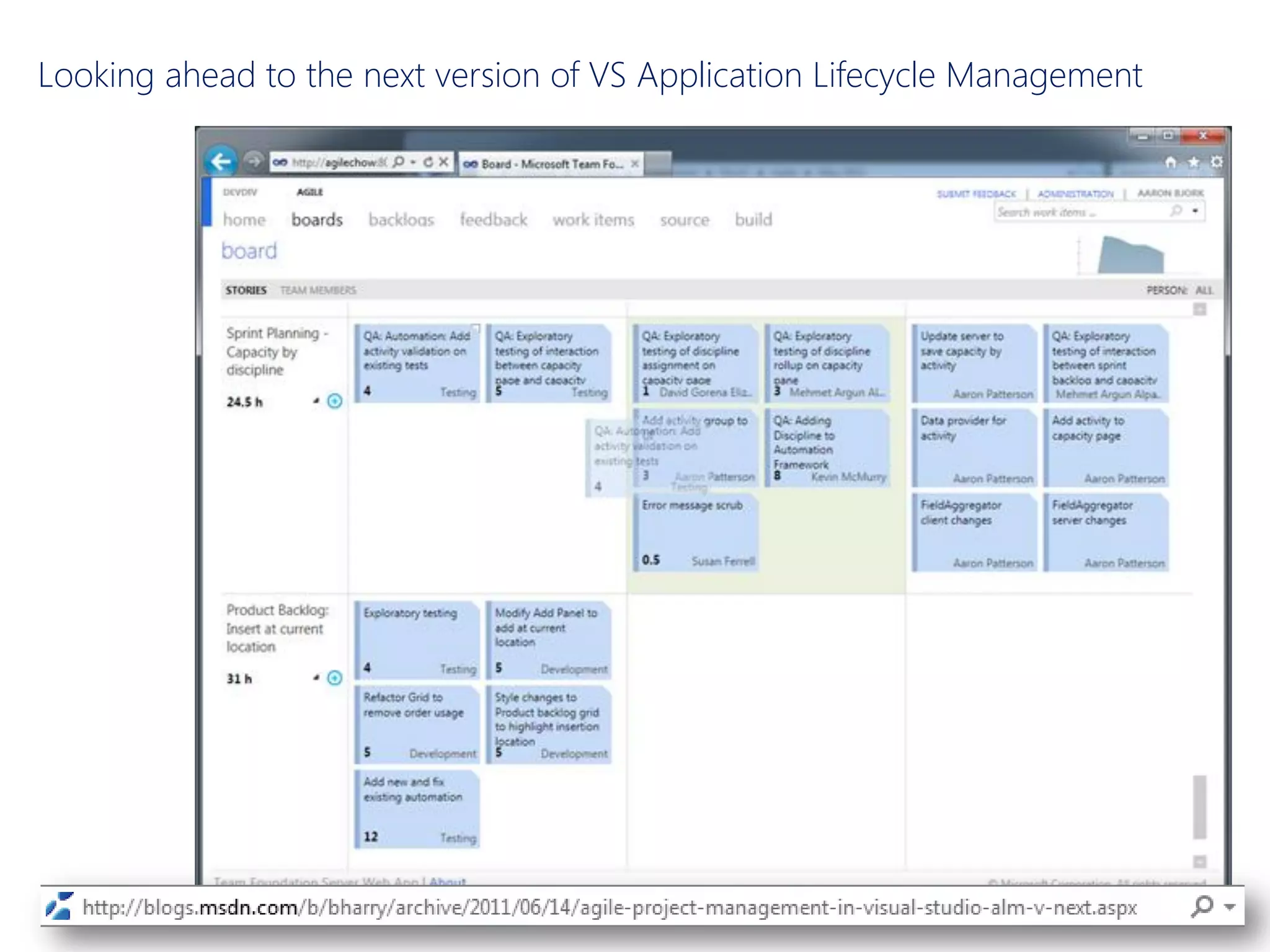Click the stop loading X in address bar

(x=444, y=162)
